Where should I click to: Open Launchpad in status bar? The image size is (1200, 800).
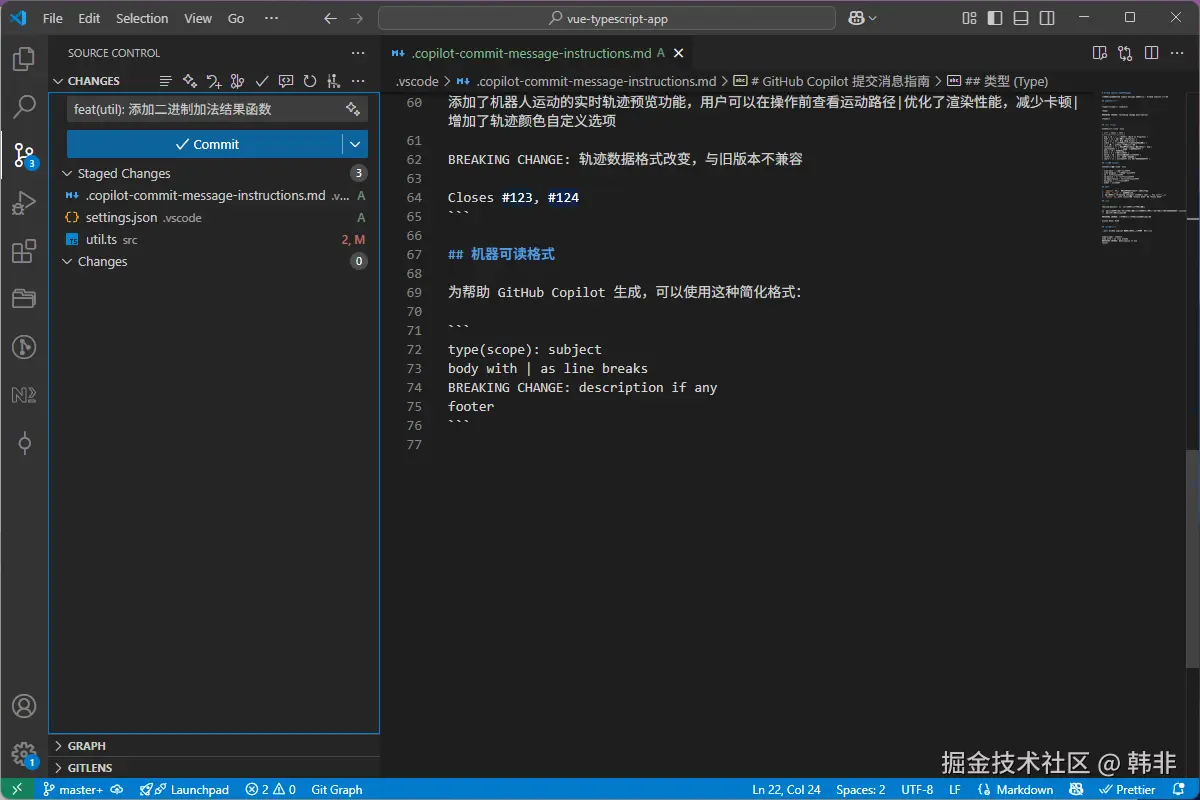tap(184, 789)
